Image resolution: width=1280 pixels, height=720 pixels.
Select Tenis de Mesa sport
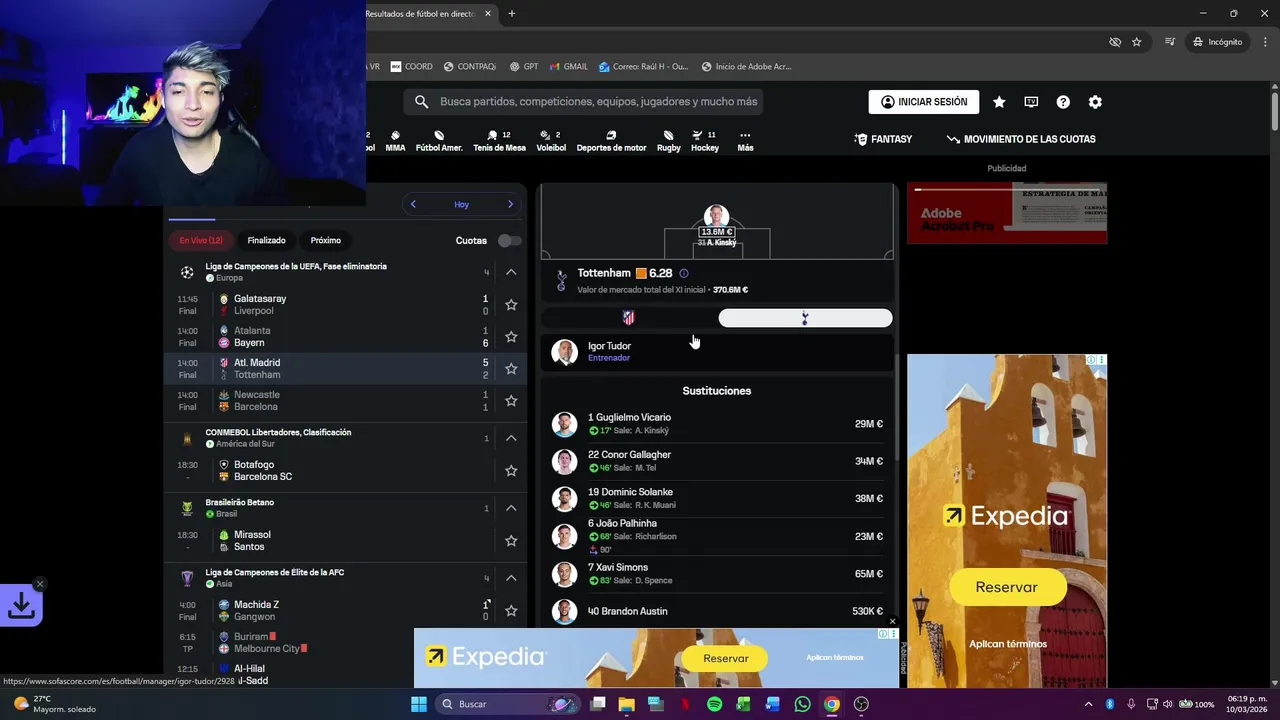click(x=499, y=141)
